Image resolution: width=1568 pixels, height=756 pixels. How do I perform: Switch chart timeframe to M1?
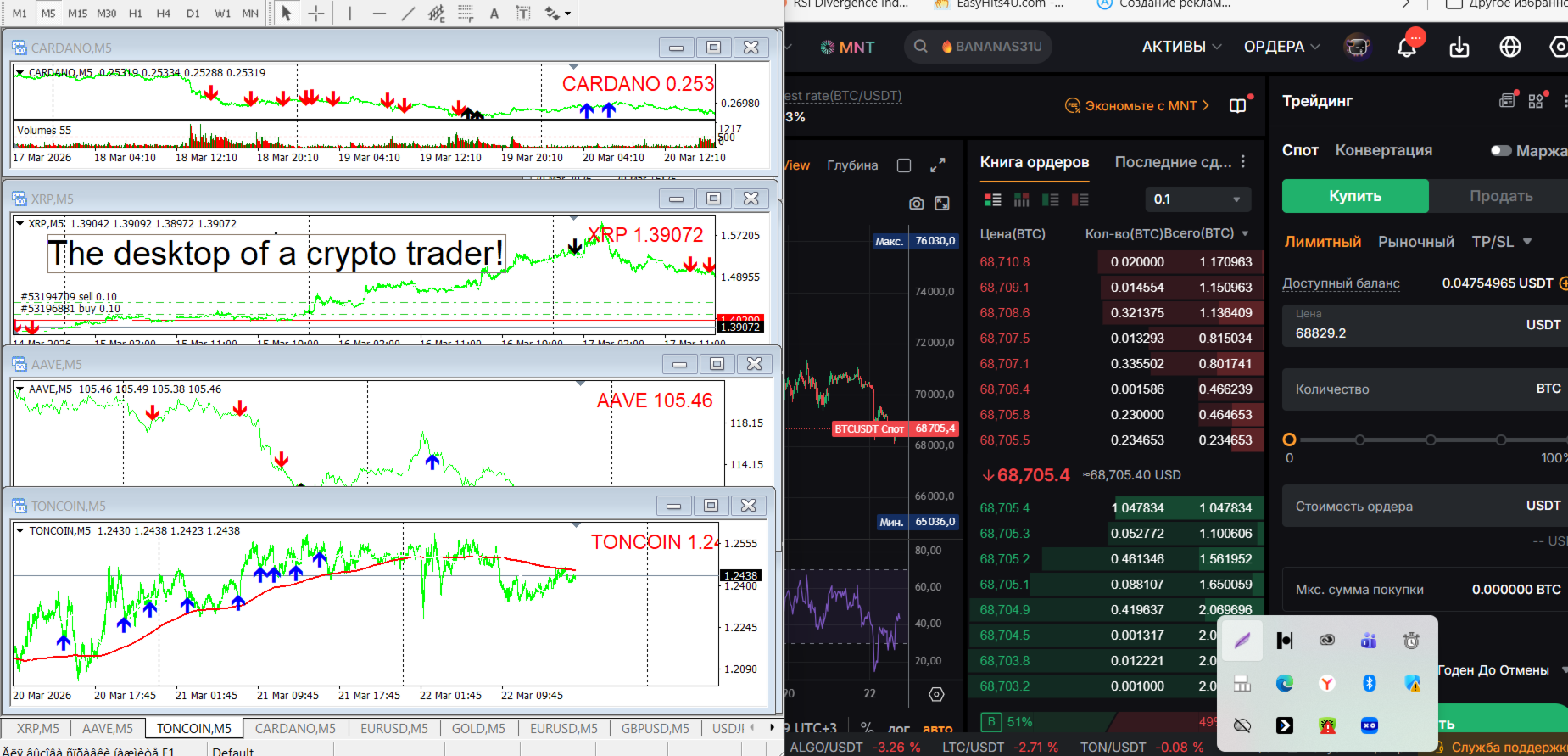point(20,13)
